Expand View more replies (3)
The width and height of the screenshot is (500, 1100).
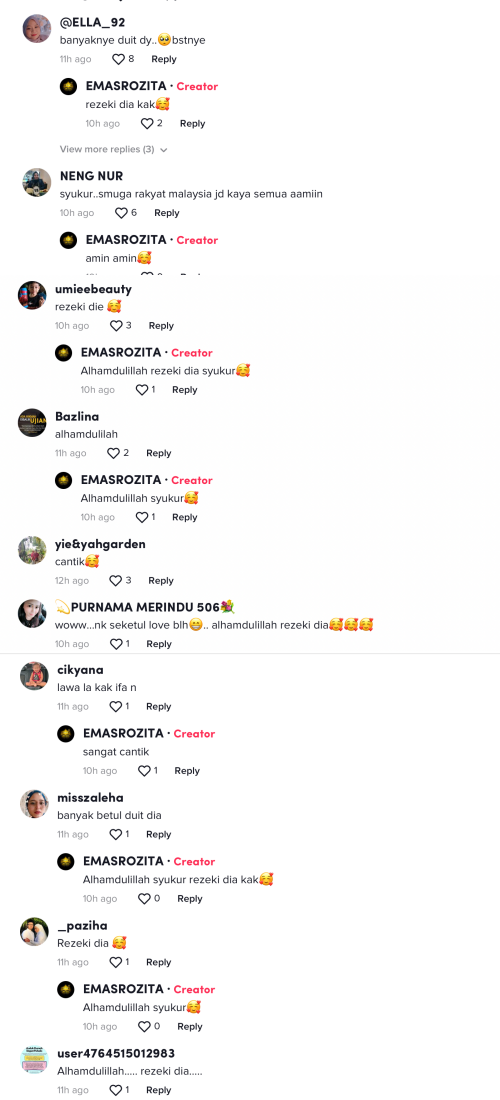click(114, 149)
